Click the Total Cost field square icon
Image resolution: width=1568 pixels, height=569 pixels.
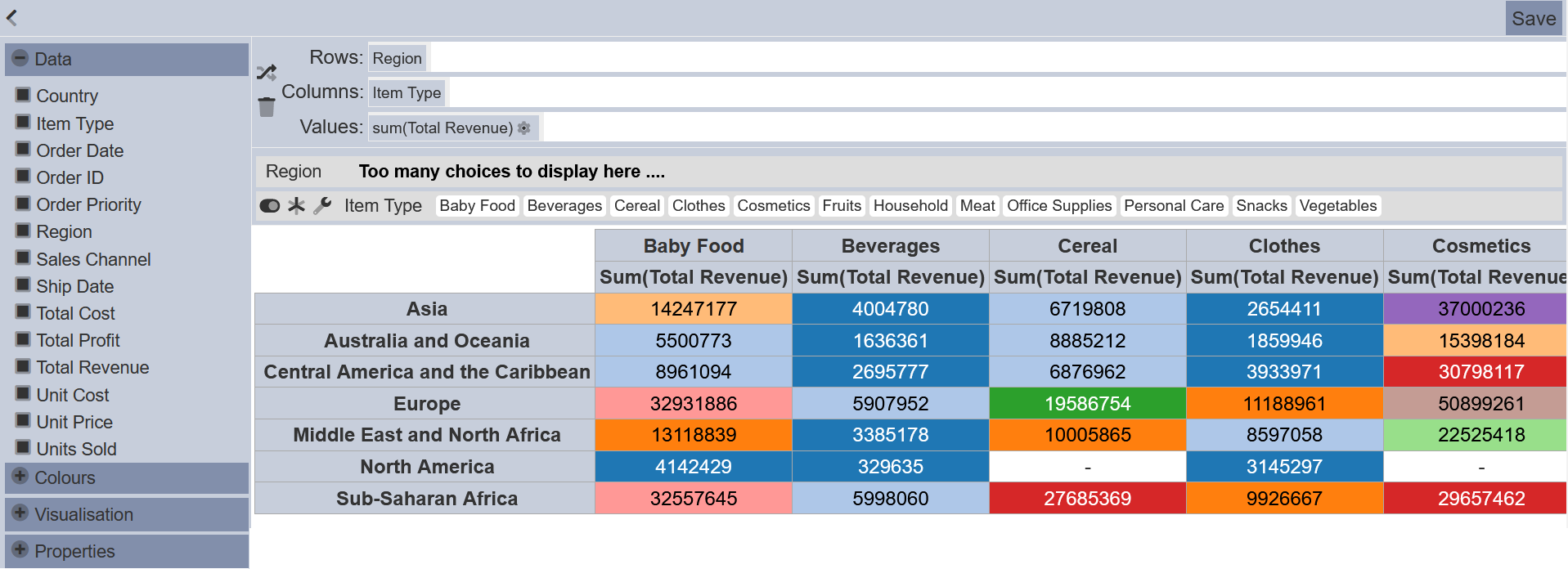23,312
